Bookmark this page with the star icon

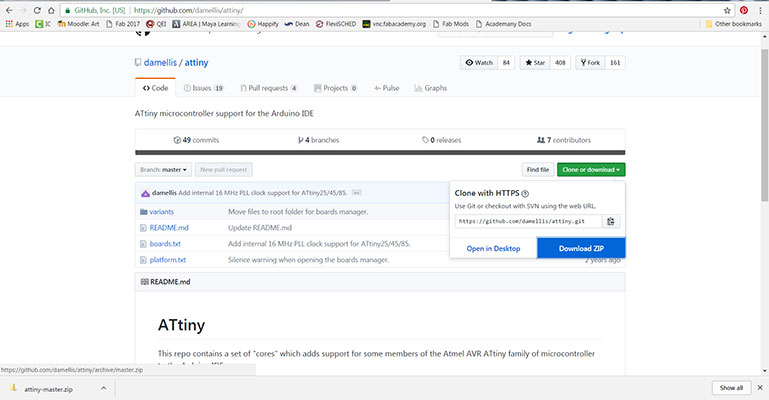[x=727, y=10]
